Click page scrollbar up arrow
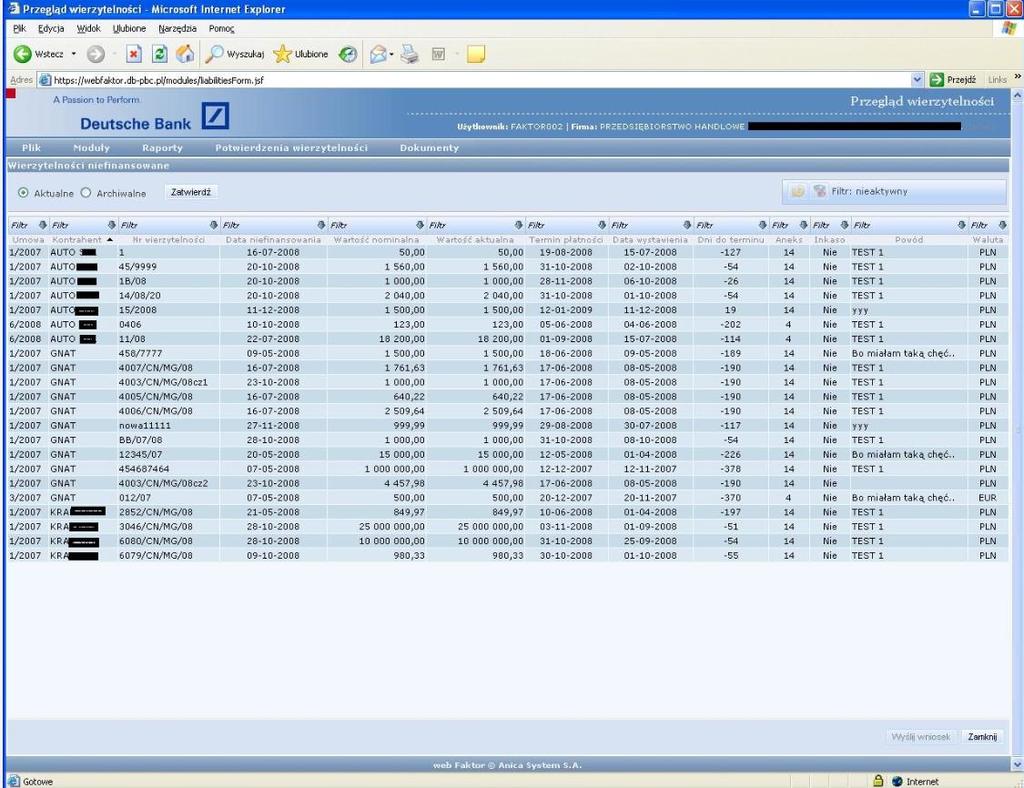The height and width of the screenshot is (788, 1024). (1017, 95)
